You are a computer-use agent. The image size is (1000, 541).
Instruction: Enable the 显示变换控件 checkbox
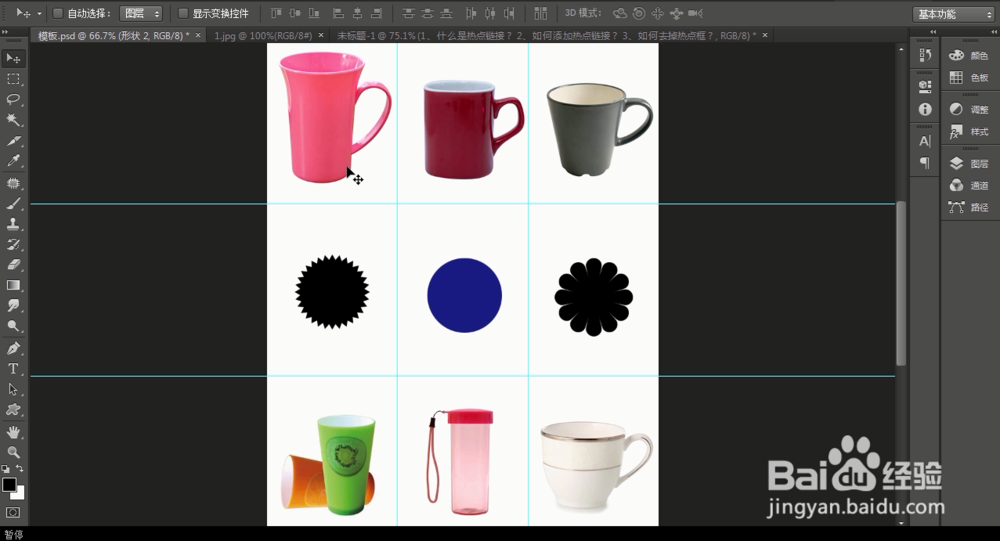tap(183, 13)
